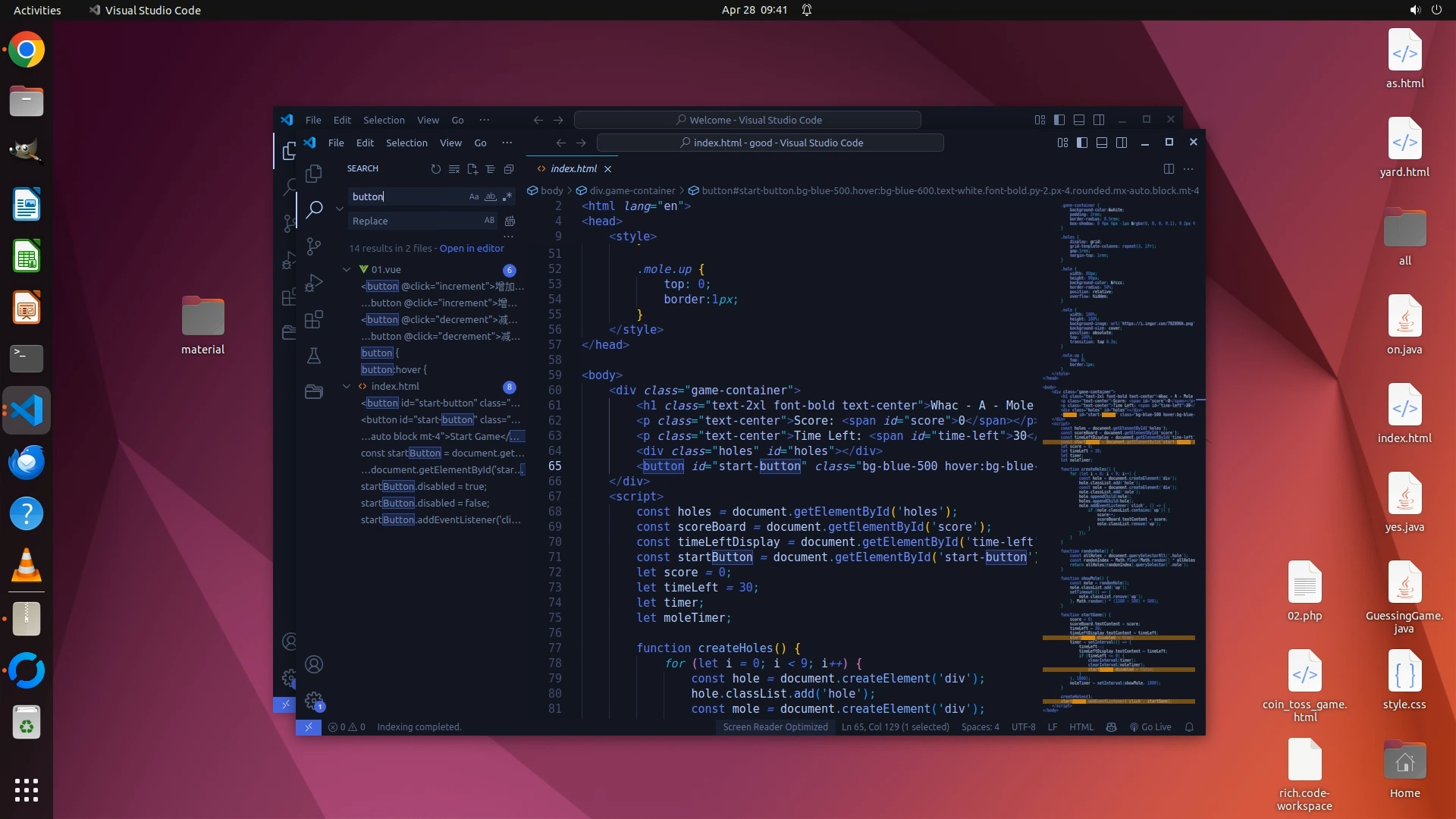Viewport: 1456px width, 819px height.
Task: Open a new search editor
Action: pos(472,169)
